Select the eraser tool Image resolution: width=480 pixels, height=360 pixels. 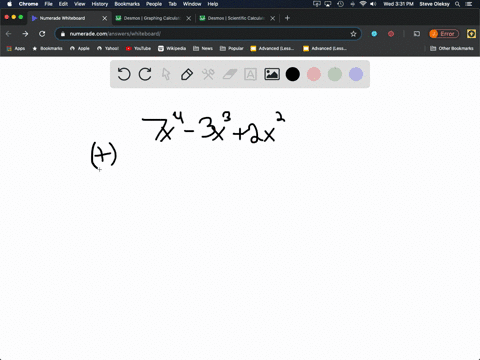[229, 74]
